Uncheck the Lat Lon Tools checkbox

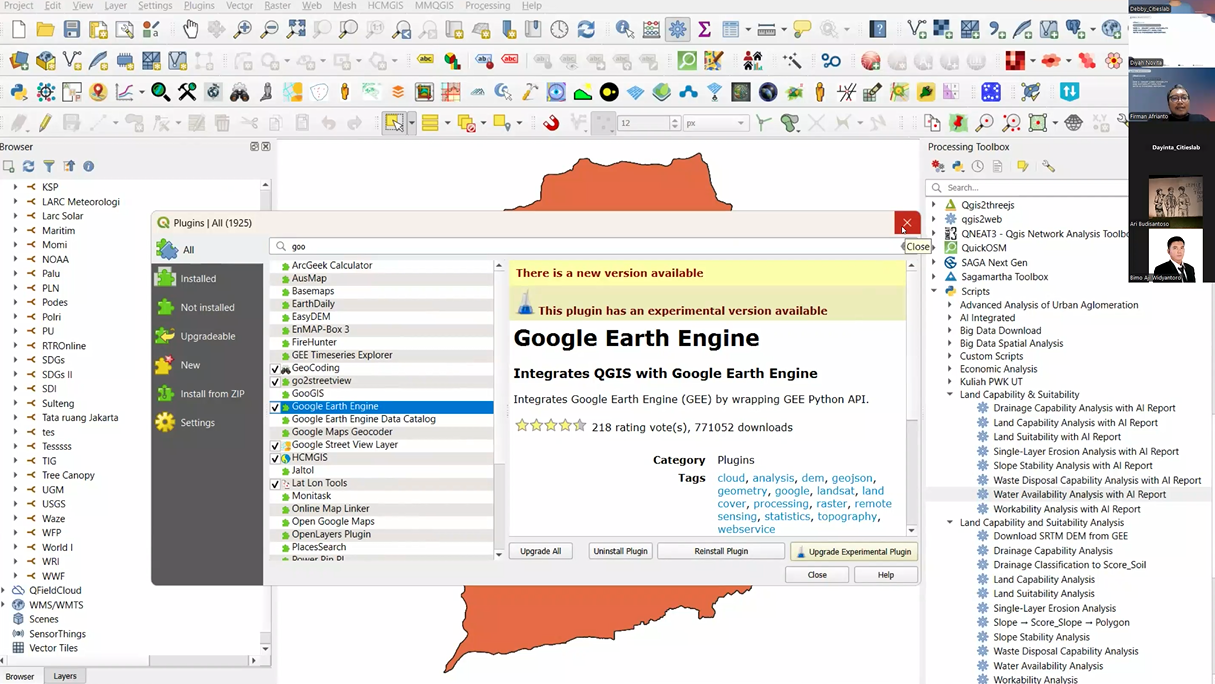[x=275, y=484]
